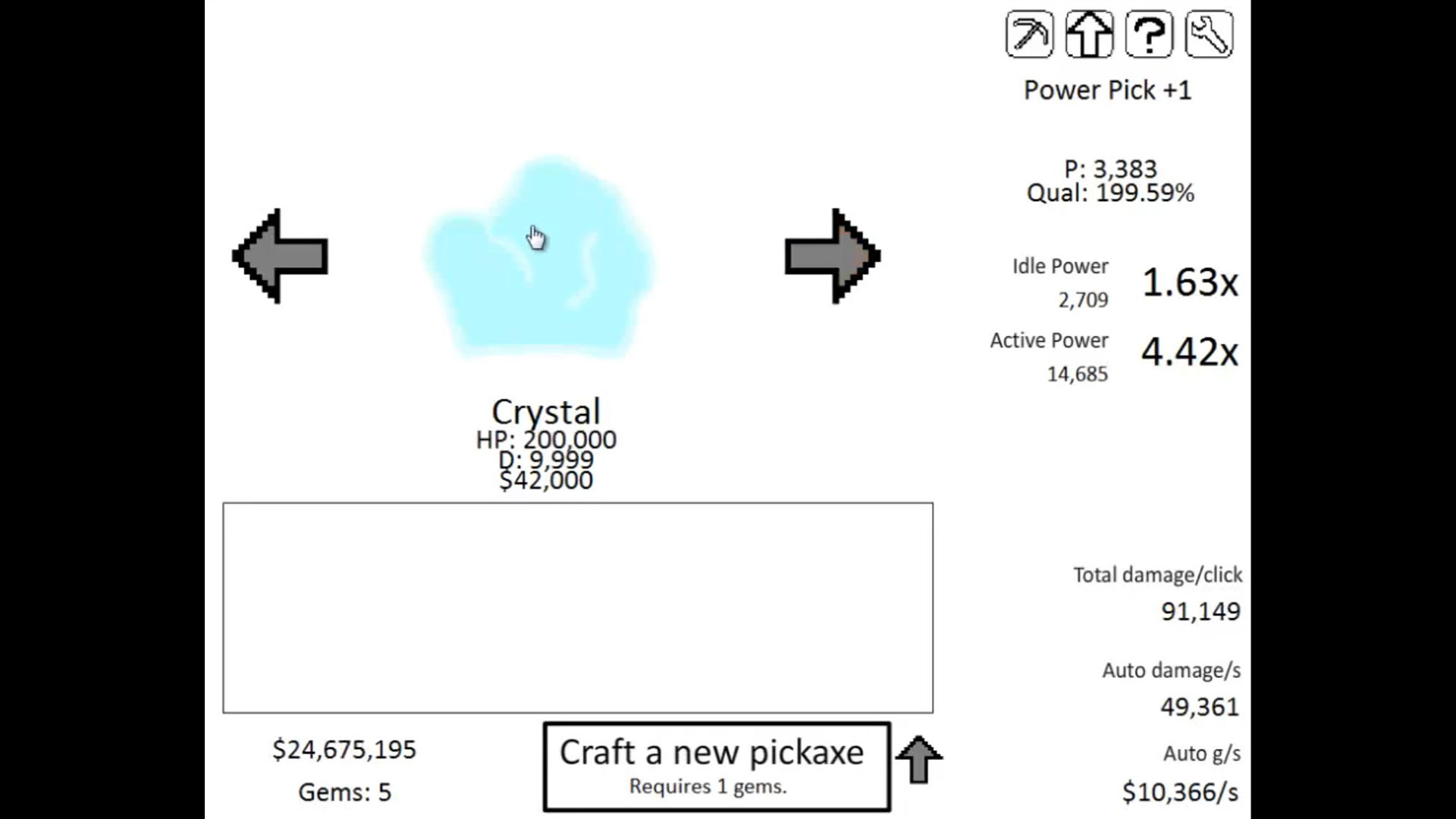Select the Power Pick +1 name
Viewport: 1456px width, 819px height.
[1107, 90]
